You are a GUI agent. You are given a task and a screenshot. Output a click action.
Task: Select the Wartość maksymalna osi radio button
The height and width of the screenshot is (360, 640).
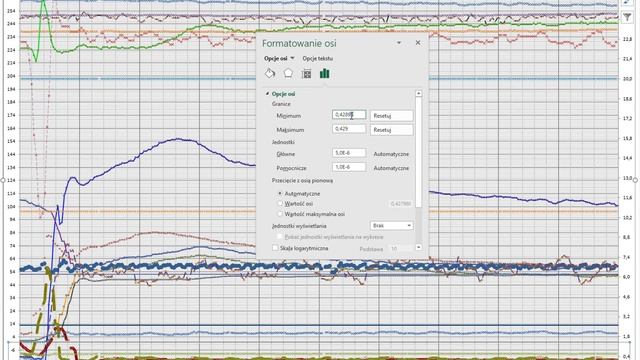280,214
